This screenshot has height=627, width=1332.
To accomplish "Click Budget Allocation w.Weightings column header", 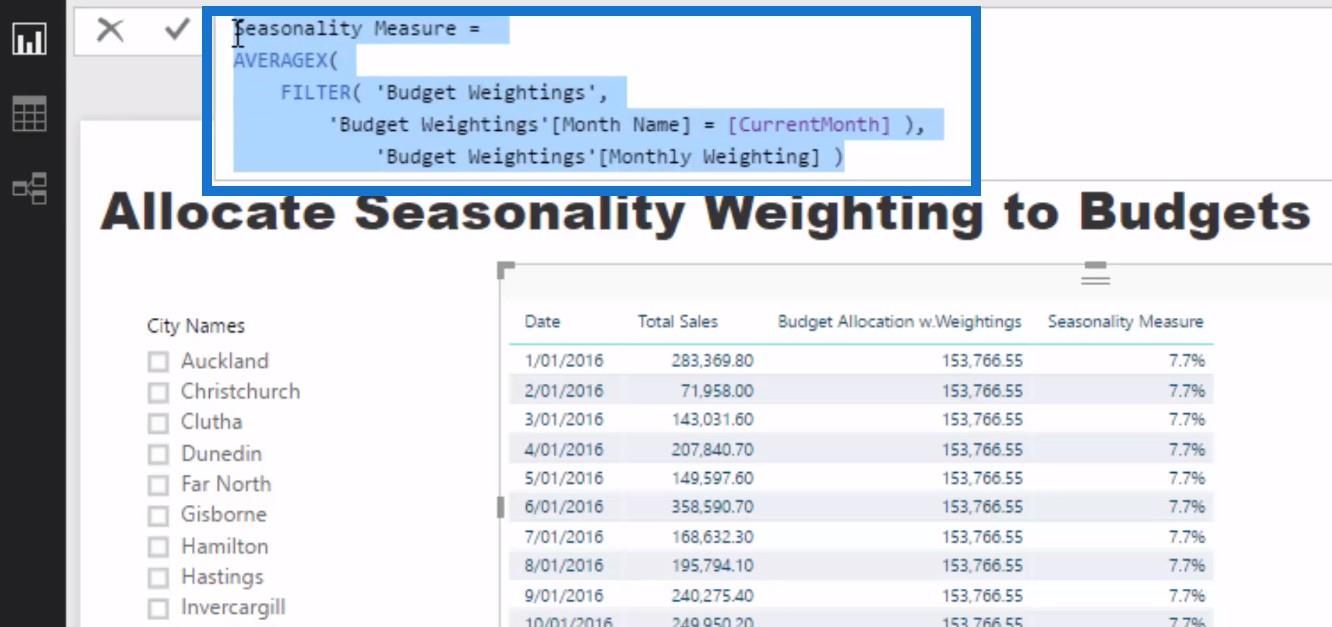I will [900, 321].
